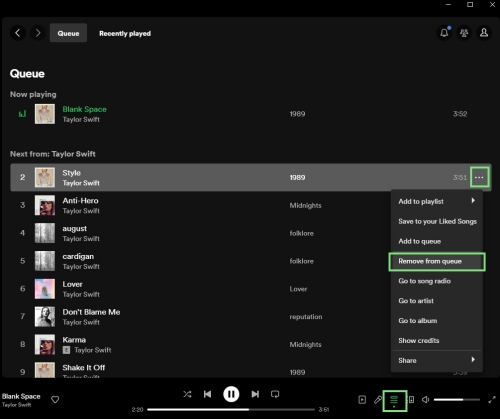The image size is (500, 419).
Task: Skip to the next track
Action: (x=255, y=394)
